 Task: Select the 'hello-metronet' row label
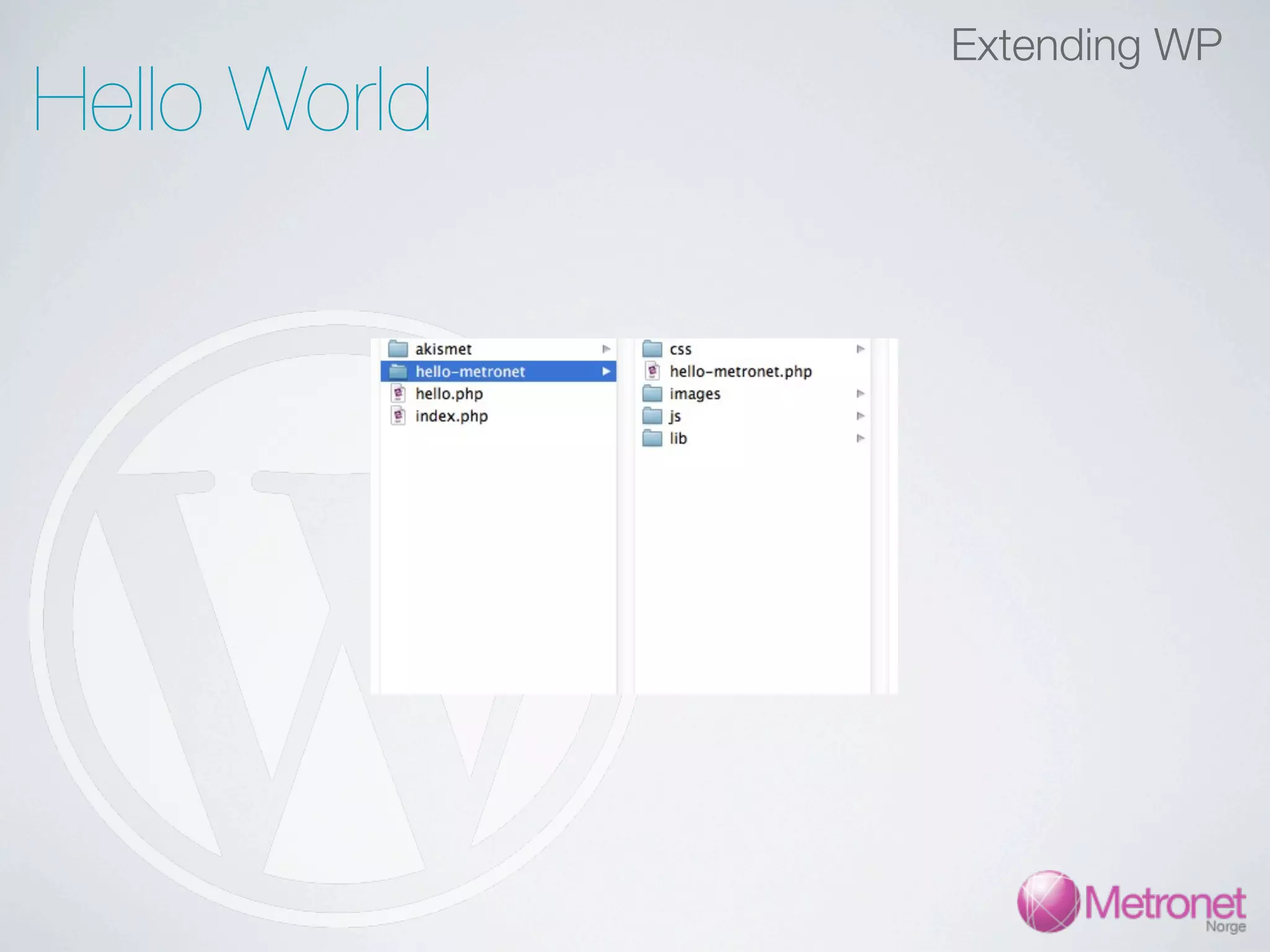(470, 371)
